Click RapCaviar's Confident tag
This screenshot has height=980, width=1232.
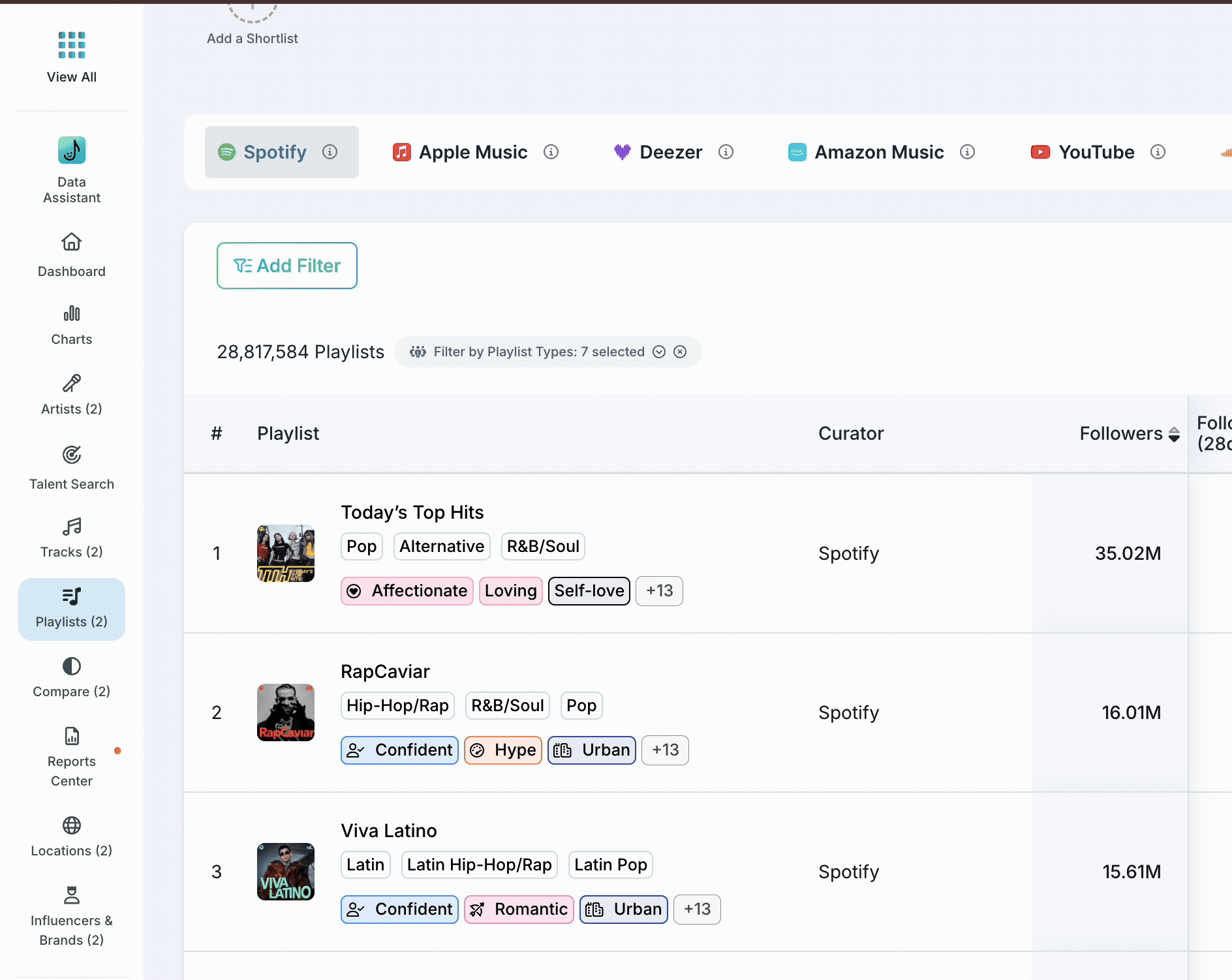point(399,750)
